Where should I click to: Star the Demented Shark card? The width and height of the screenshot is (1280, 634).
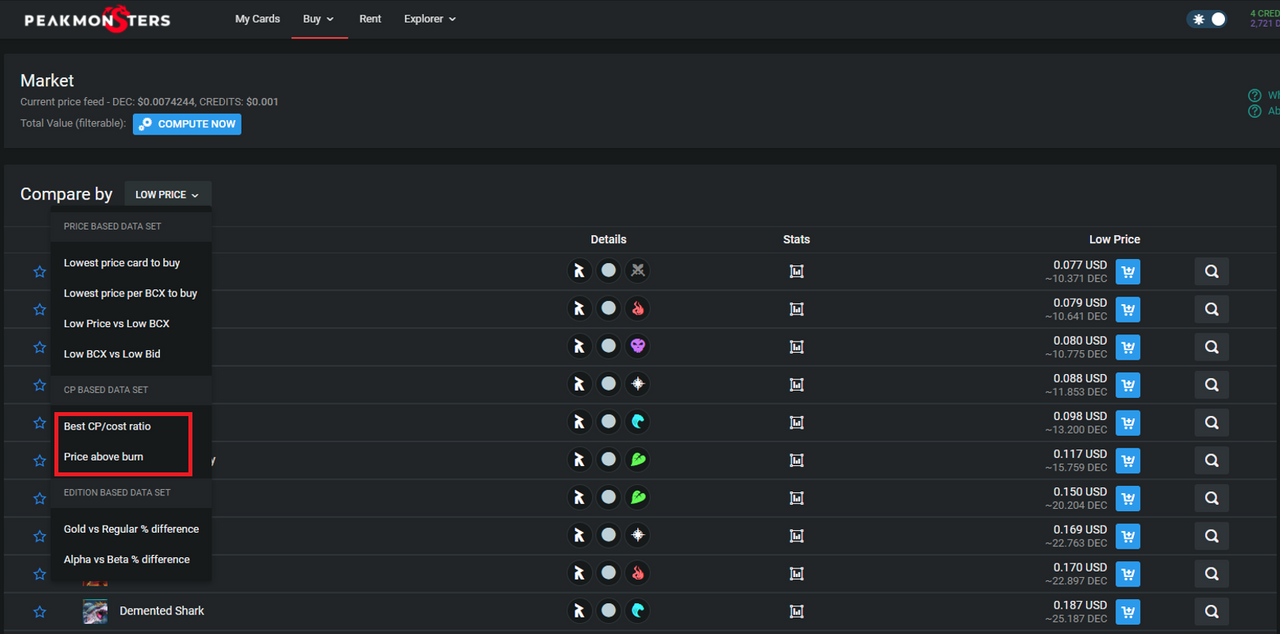pos(40,612)
